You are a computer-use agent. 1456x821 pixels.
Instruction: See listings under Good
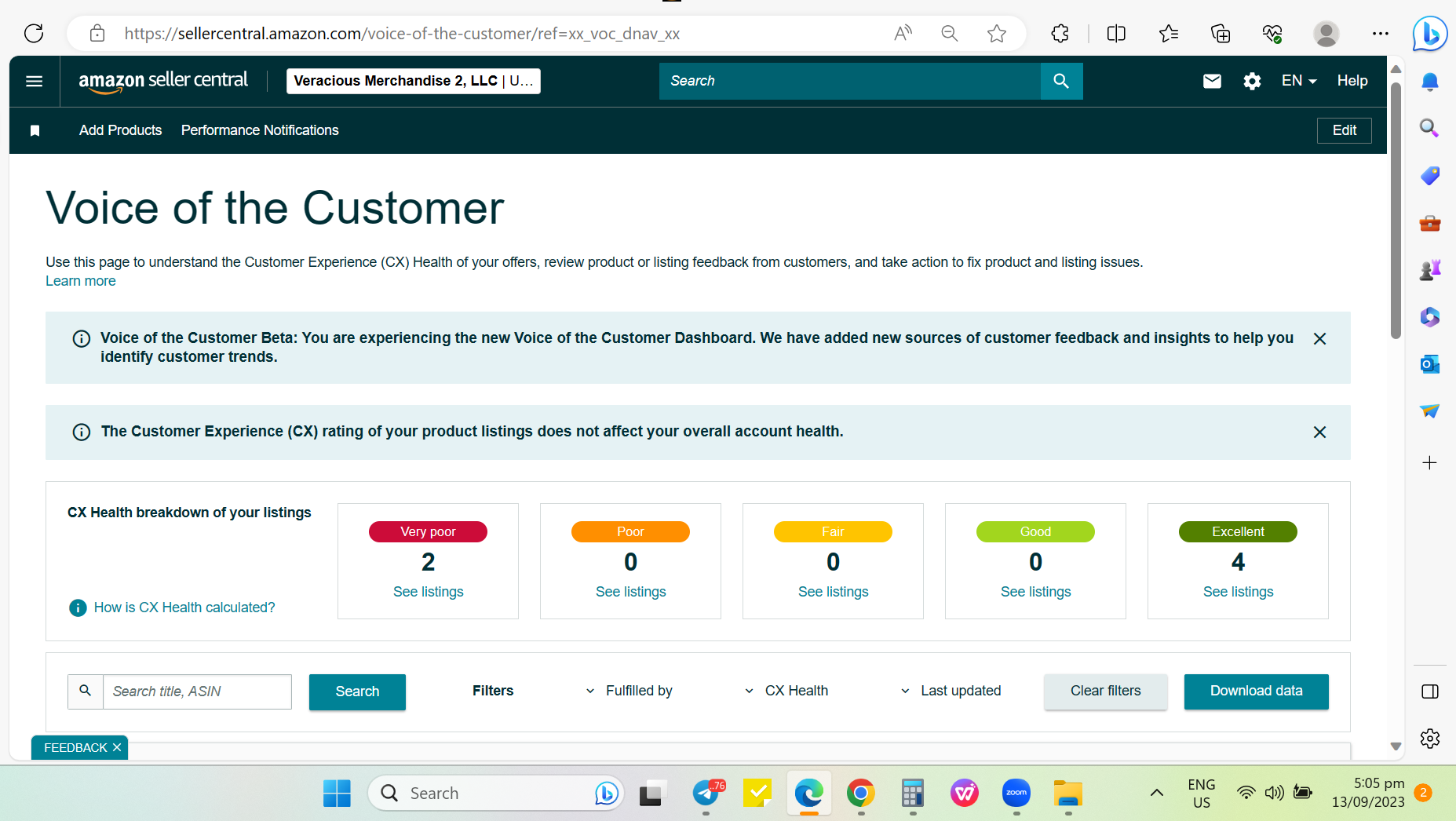point(1036,592)
